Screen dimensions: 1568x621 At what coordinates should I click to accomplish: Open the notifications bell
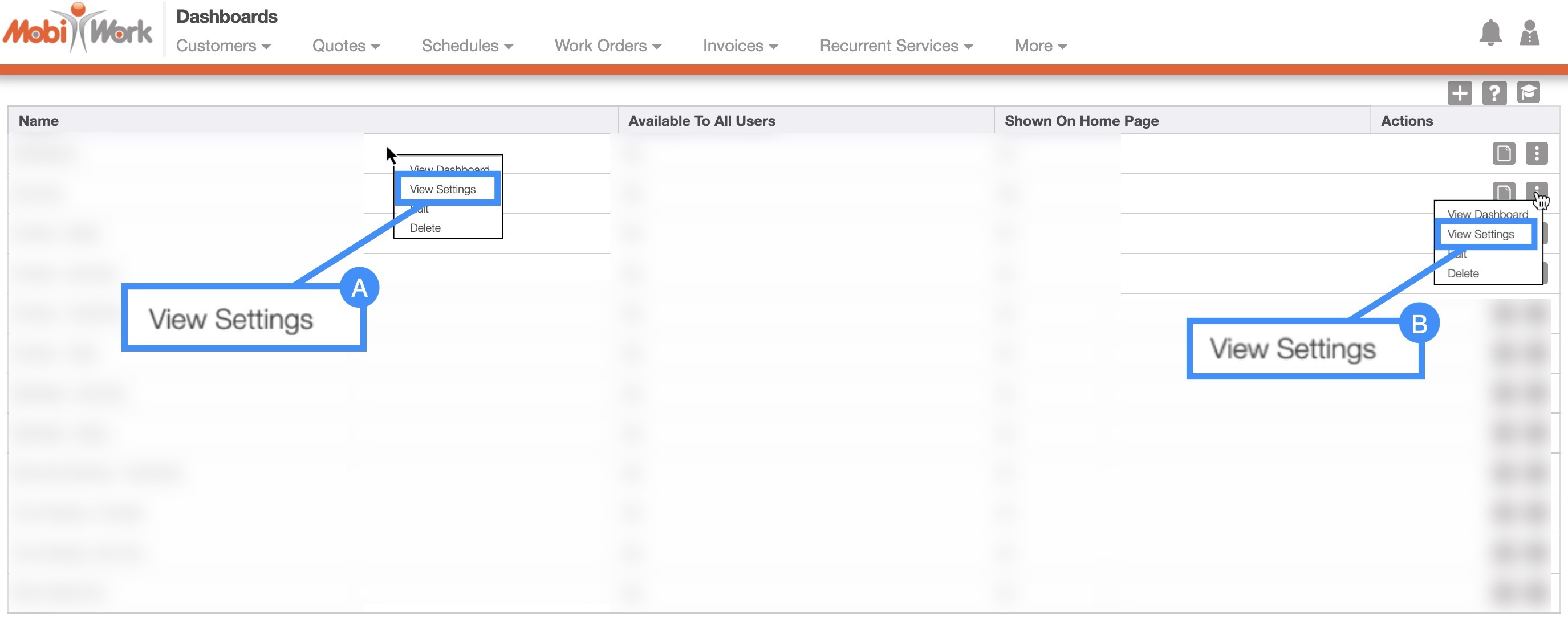tap(1490, 32)
